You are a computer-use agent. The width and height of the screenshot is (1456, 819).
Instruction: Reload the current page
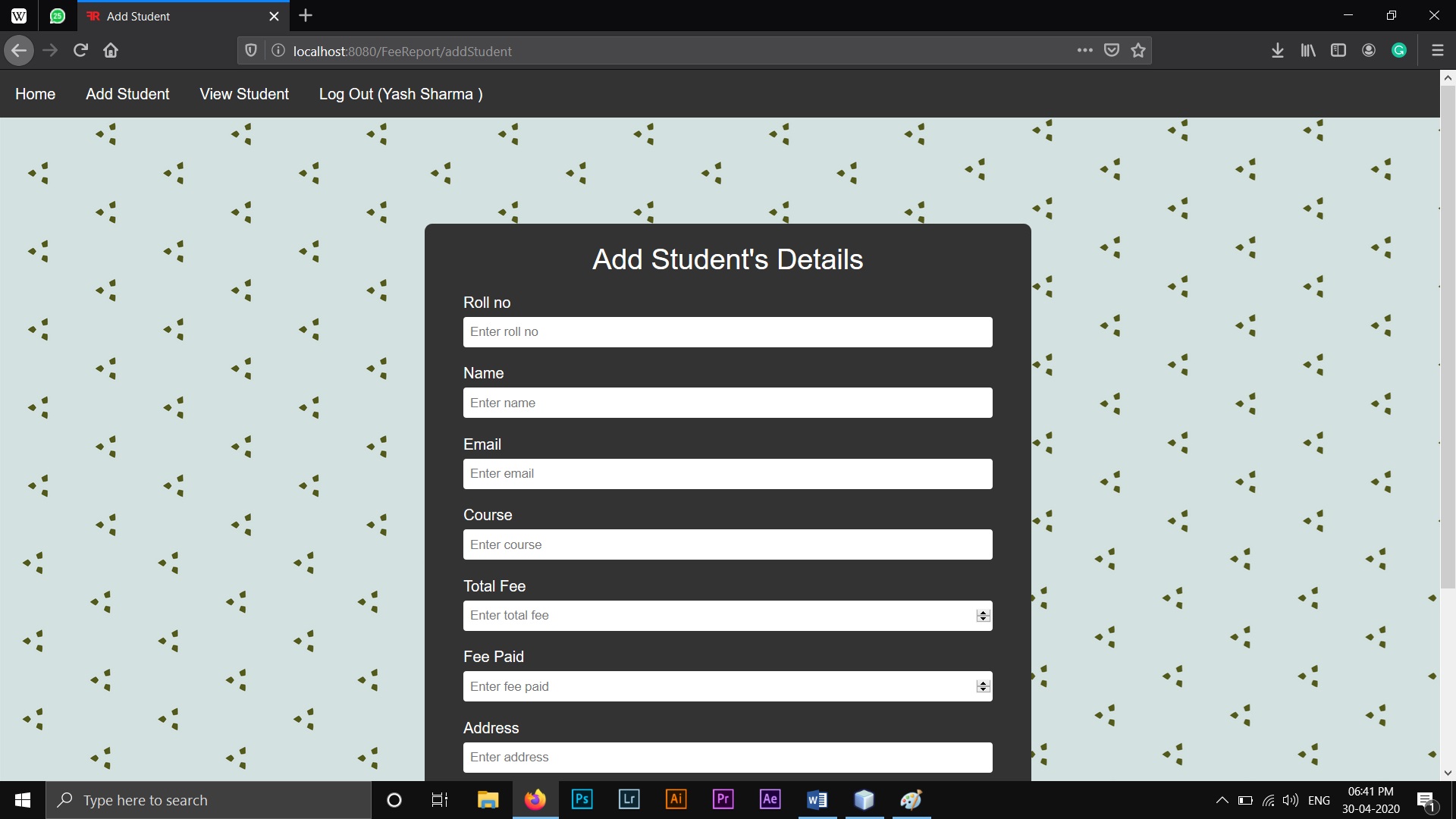coord(80,51)
